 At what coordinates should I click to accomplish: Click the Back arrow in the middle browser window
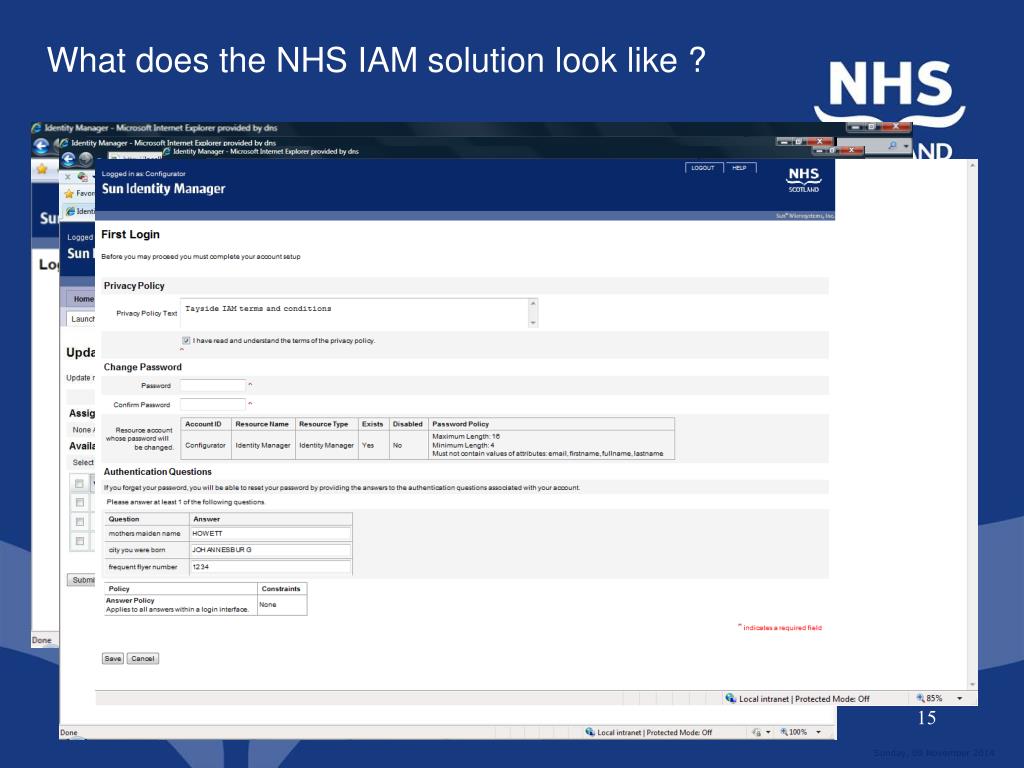click(x=69, y=159)
